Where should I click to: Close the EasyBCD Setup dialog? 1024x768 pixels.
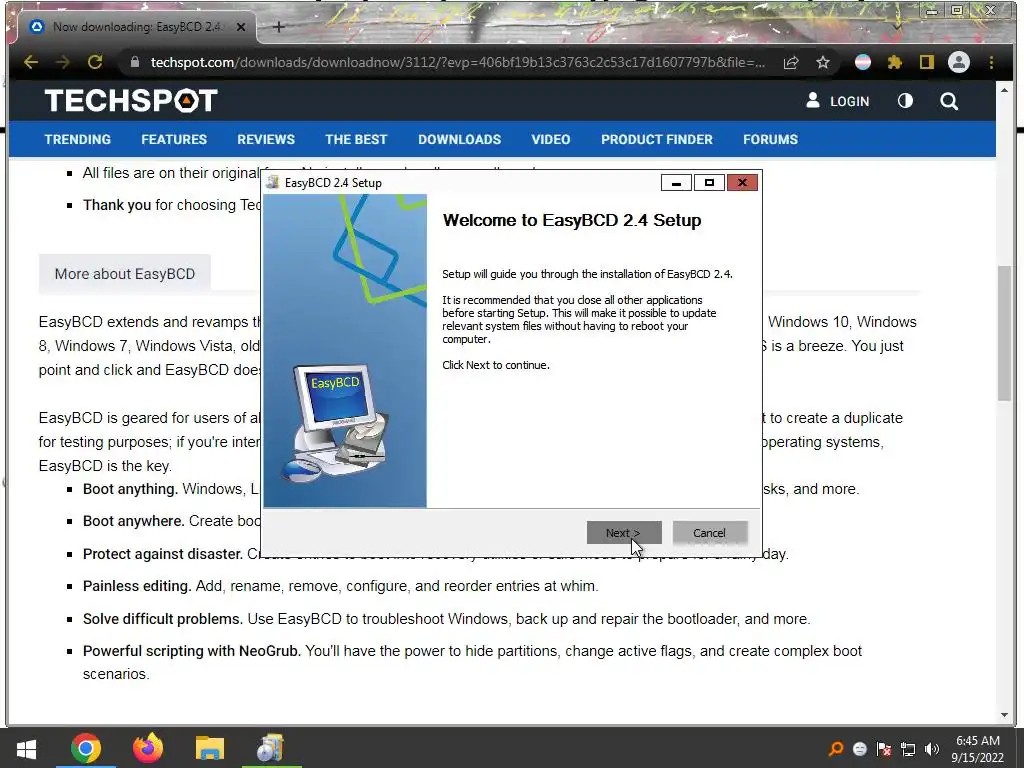point(742,183)
